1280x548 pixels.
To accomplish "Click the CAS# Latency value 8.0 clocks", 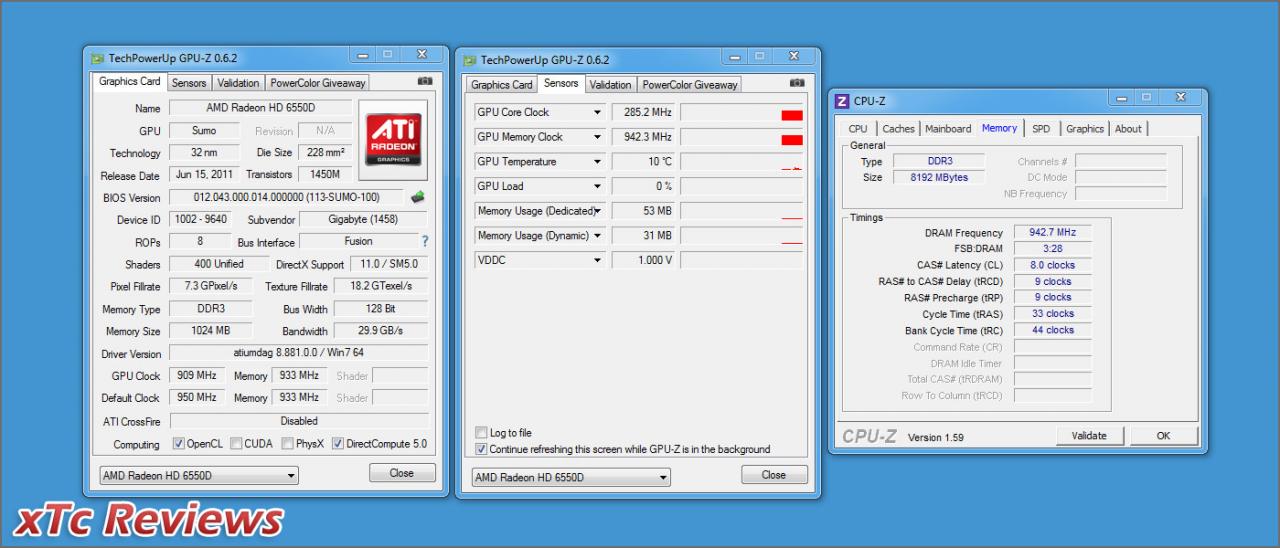I will tap(1052, 265).
